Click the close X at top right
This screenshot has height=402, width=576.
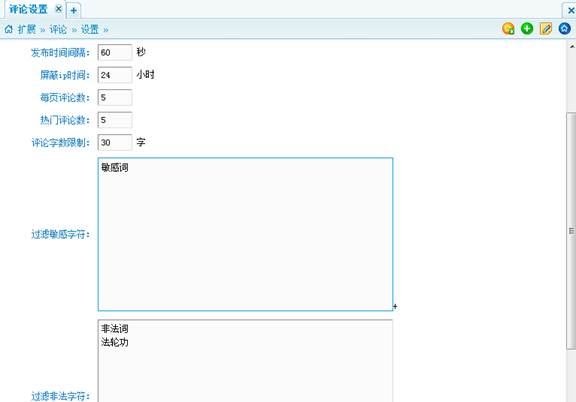point(571,10)
